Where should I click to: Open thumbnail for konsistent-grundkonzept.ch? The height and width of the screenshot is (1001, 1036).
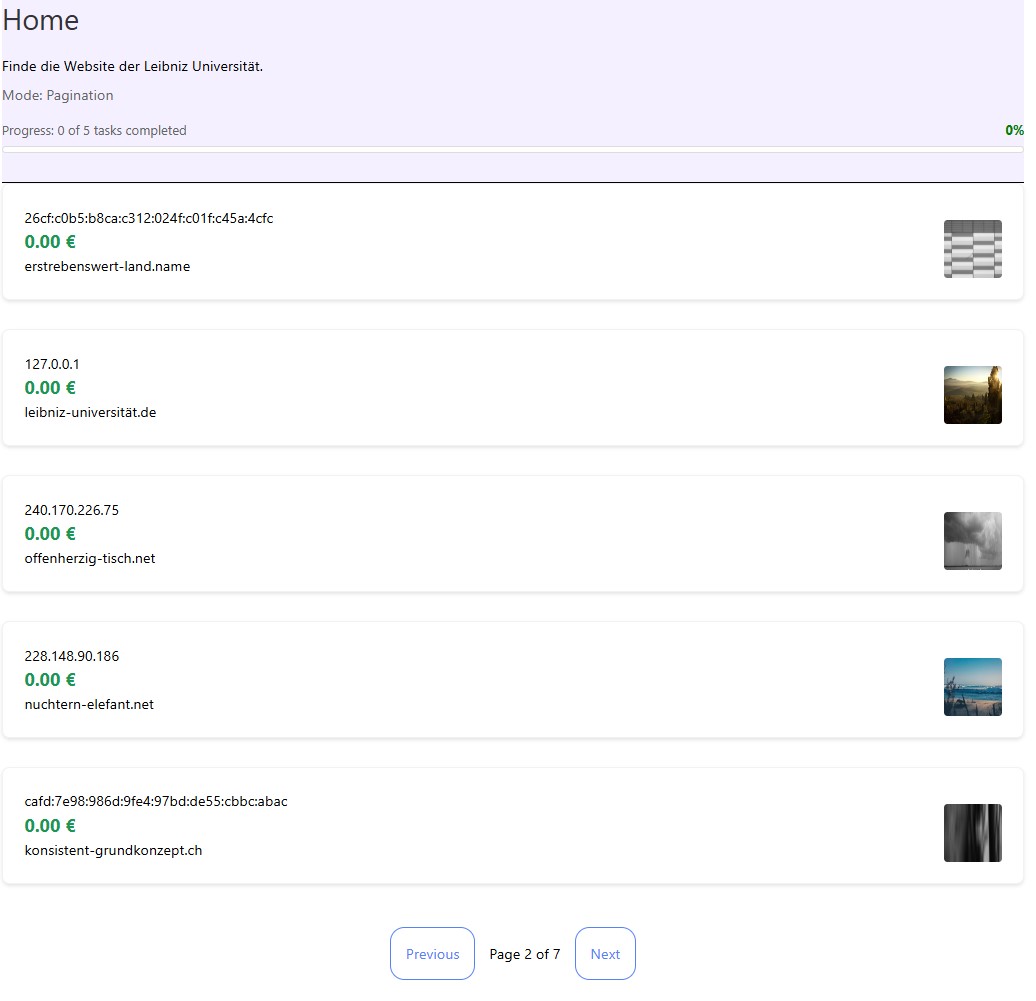click(x=973, y=833)
